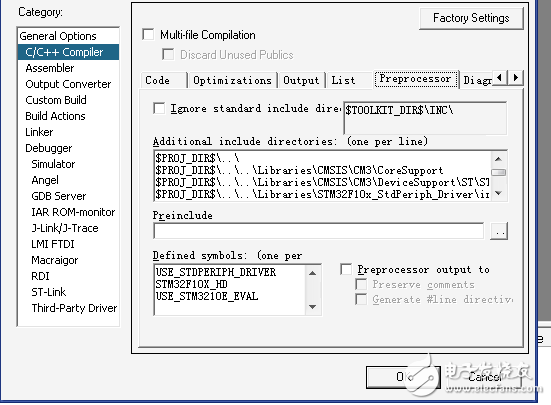
Task: Open the Preinclude file browse button
Action: pos(499,231)
